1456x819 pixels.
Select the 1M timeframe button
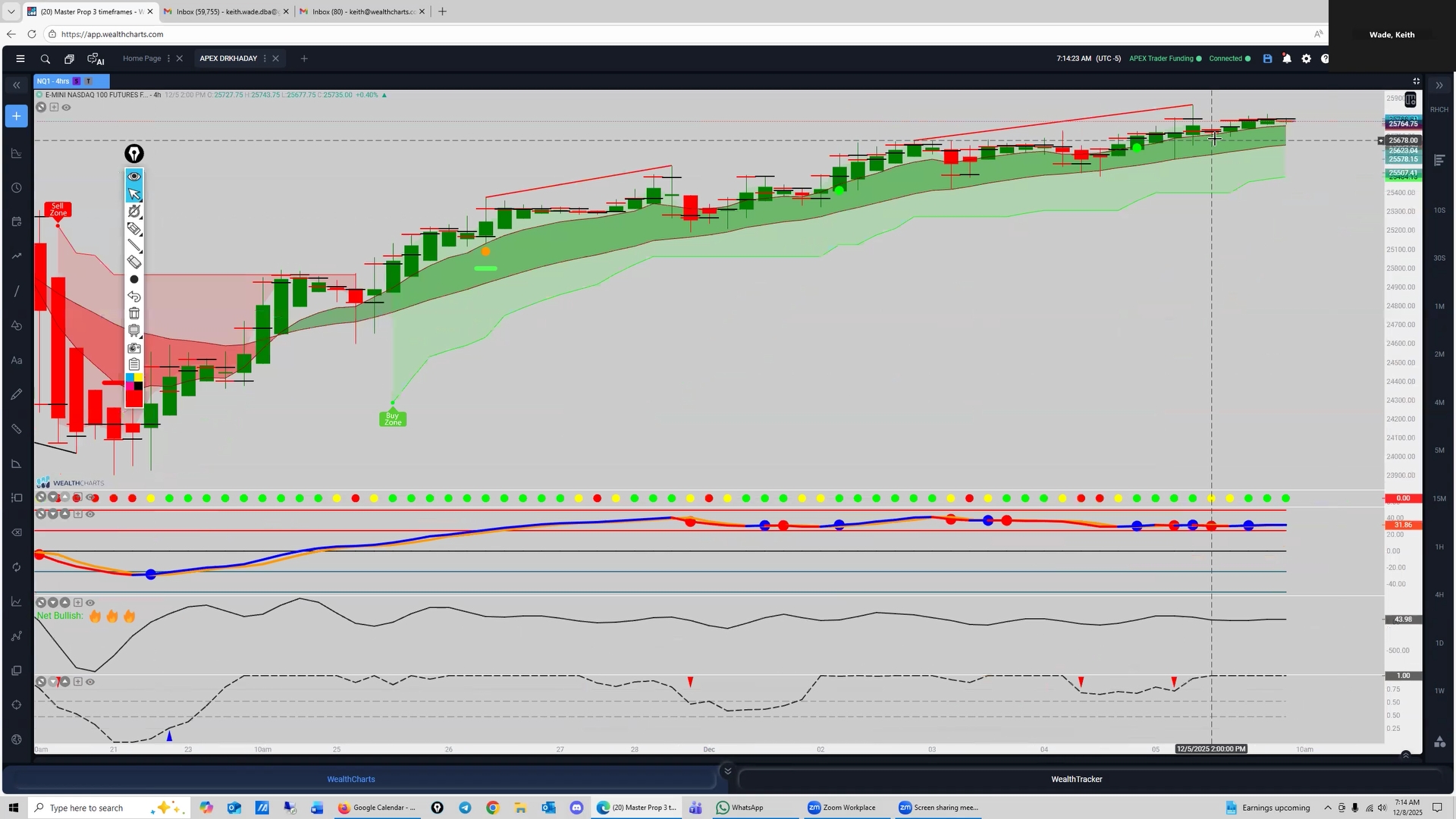[1439, 306]
